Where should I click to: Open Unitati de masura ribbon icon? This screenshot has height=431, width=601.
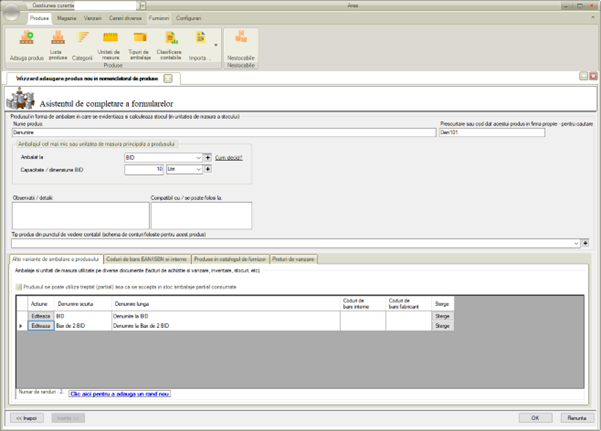pos(110,45)
